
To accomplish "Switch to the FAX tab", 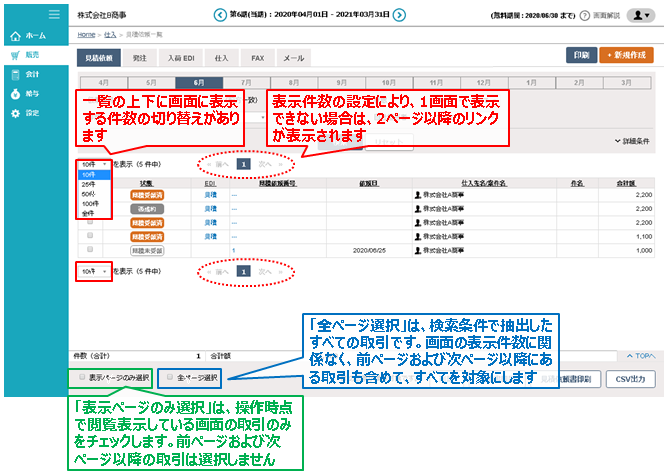I will (x=257, y=59).
